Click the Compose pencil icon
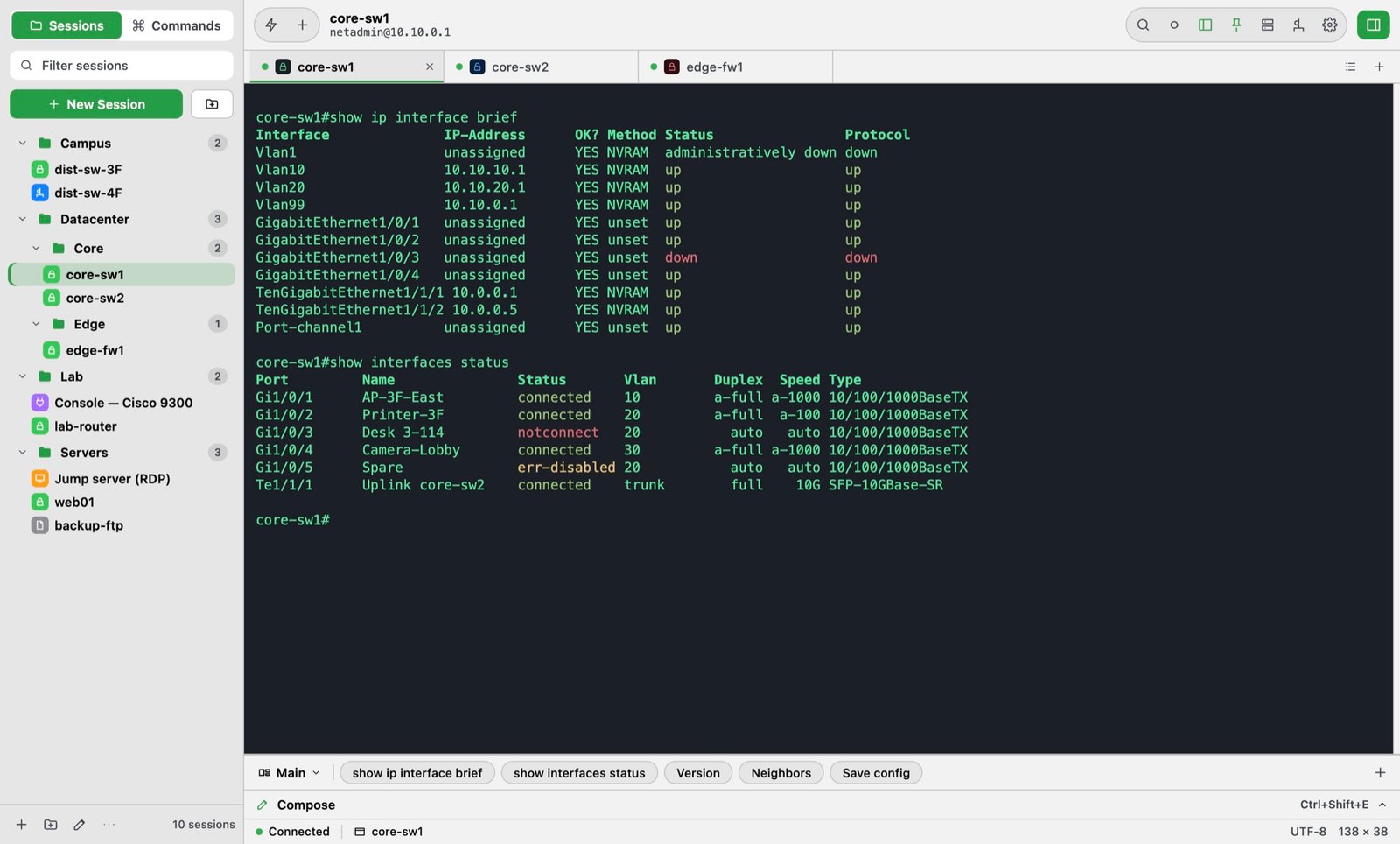 (262, 805)
